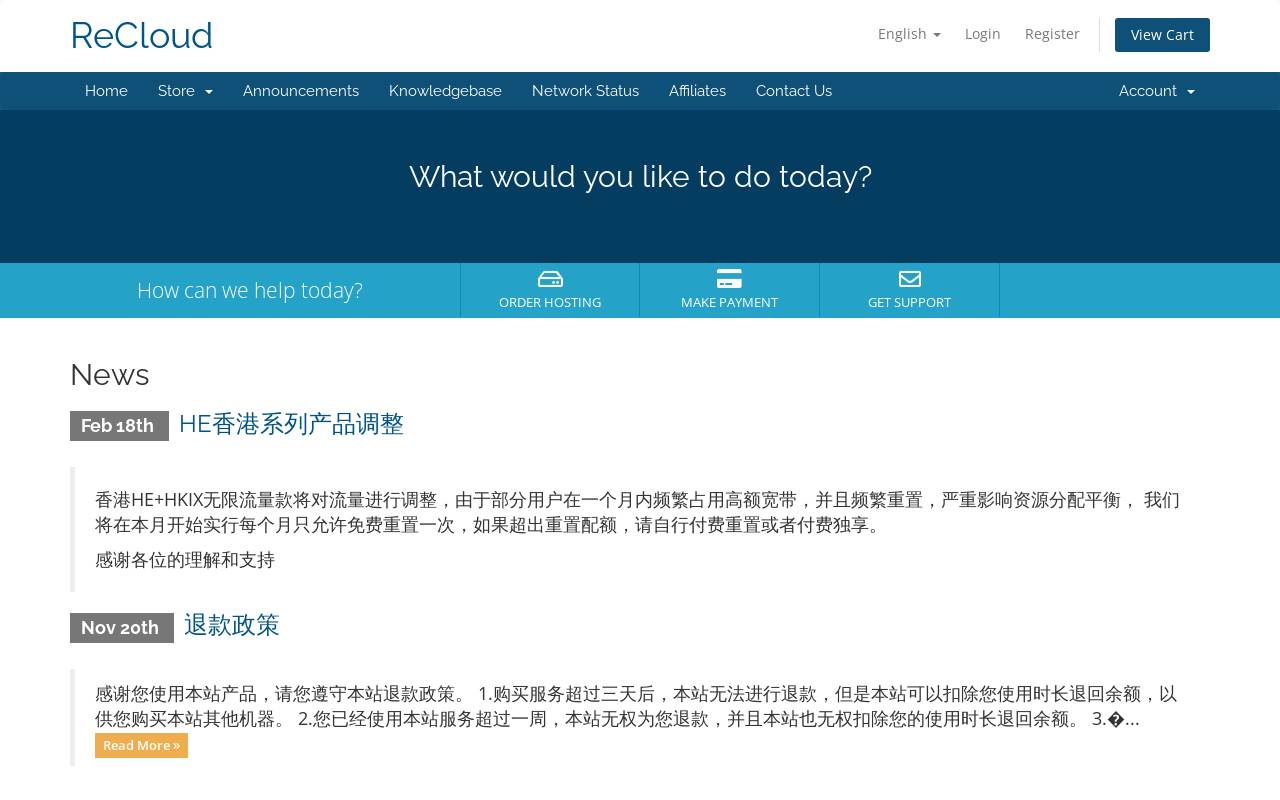Open the Knowledgebase menu item
The image size is (1280, 800).
pyautogui.click(x=445, y=91)
